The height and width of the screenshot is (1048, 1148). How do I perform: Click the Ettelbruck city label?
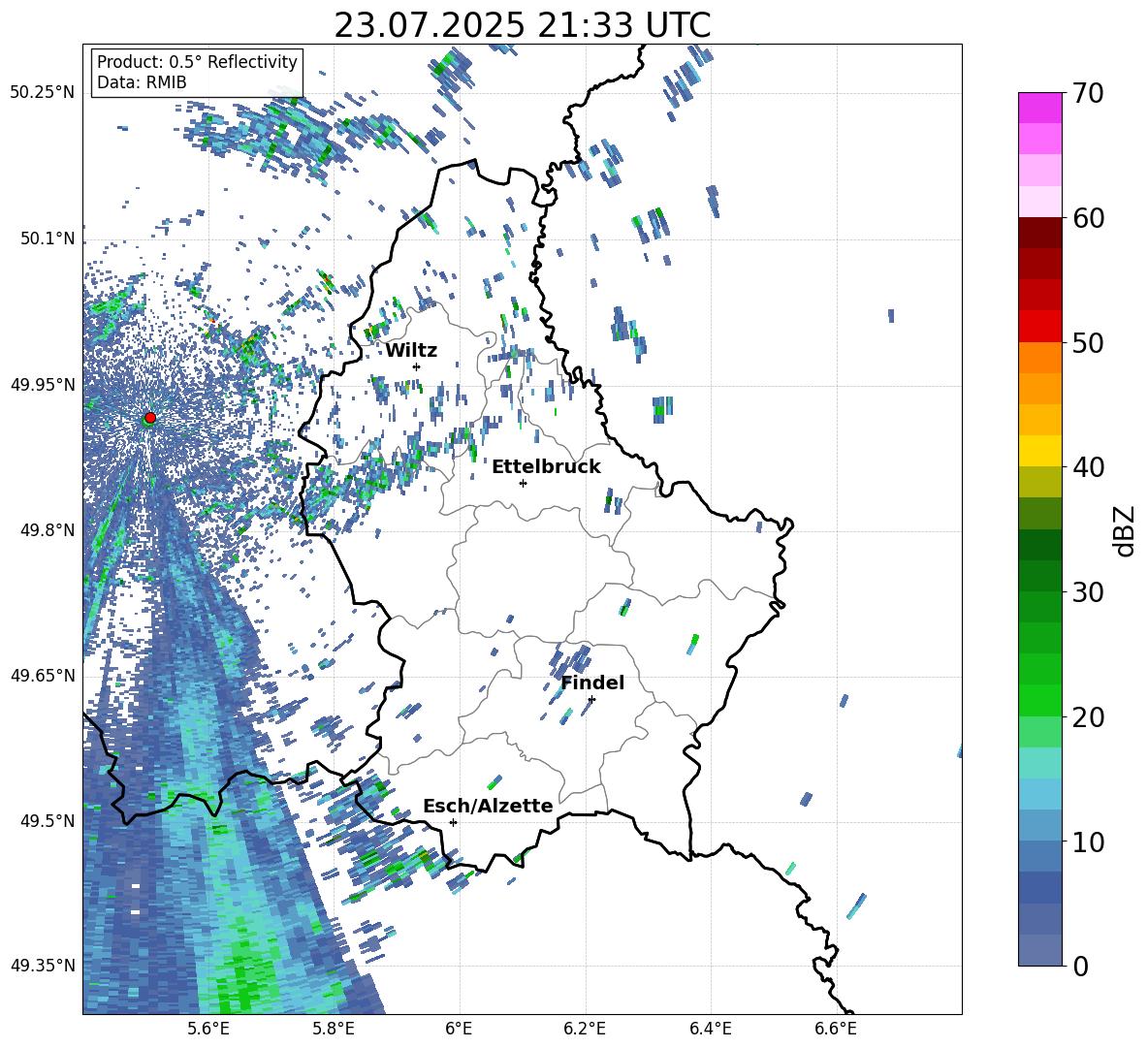pyautogui.click(x=546, y=467)
